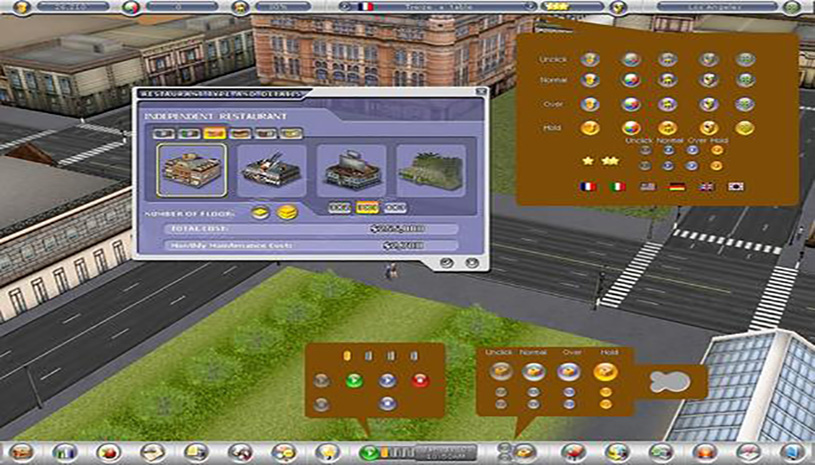
Task: Choose the second restaurant building design
Action: (272, 170)
